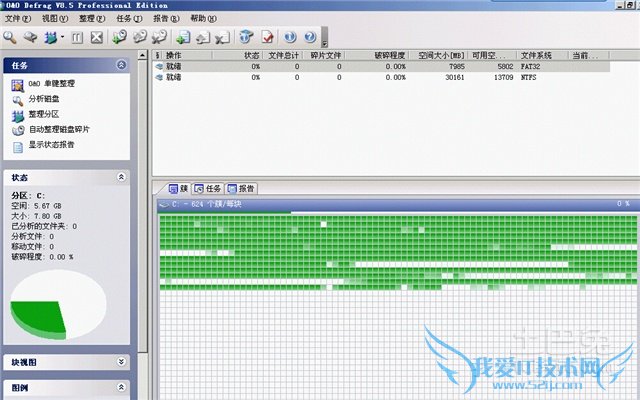Viewport: 640px width, 400px height.
Task: Click the 13709 free space cell
Action: (x=503, y=77)
